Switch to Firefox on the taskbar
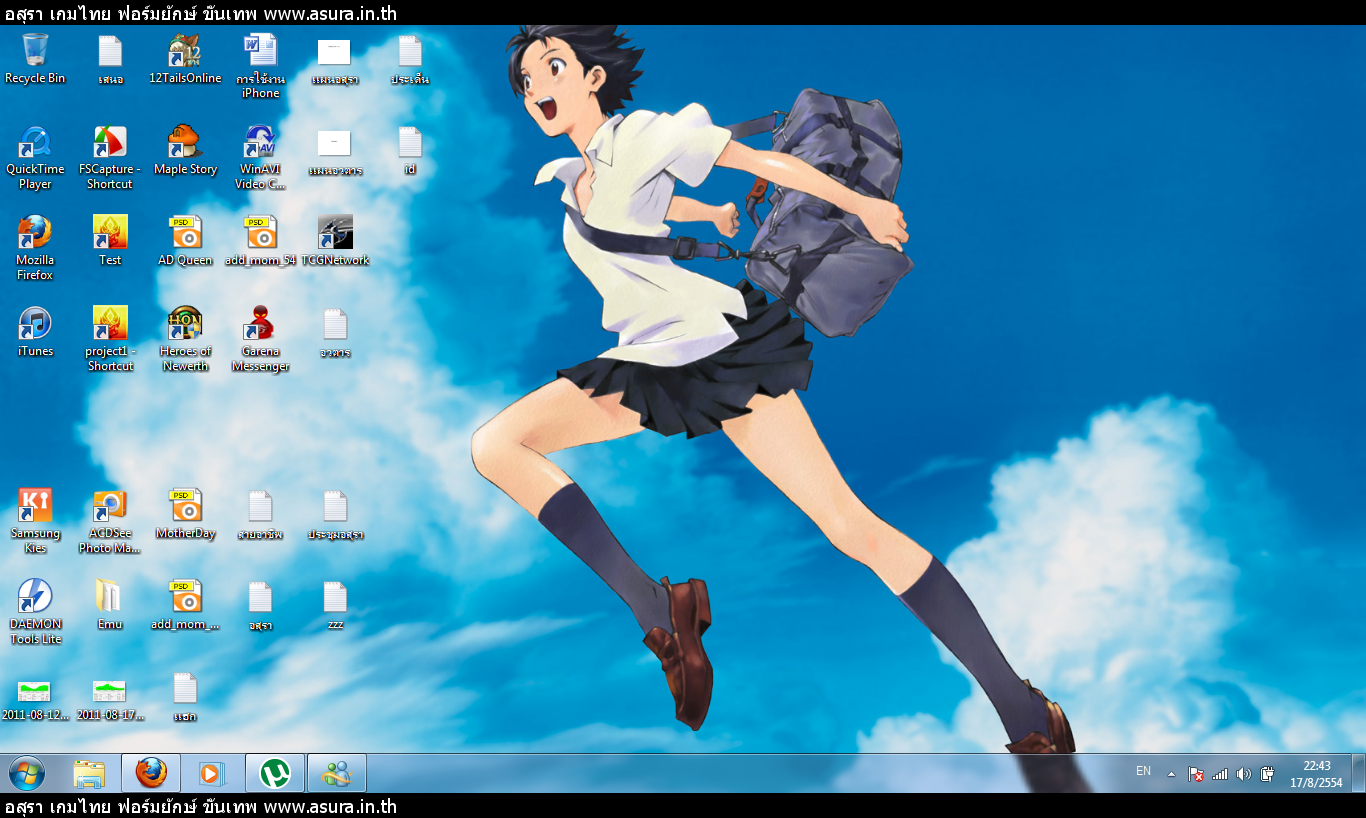Screen dimensions: 1366x818 coord(151,773)
